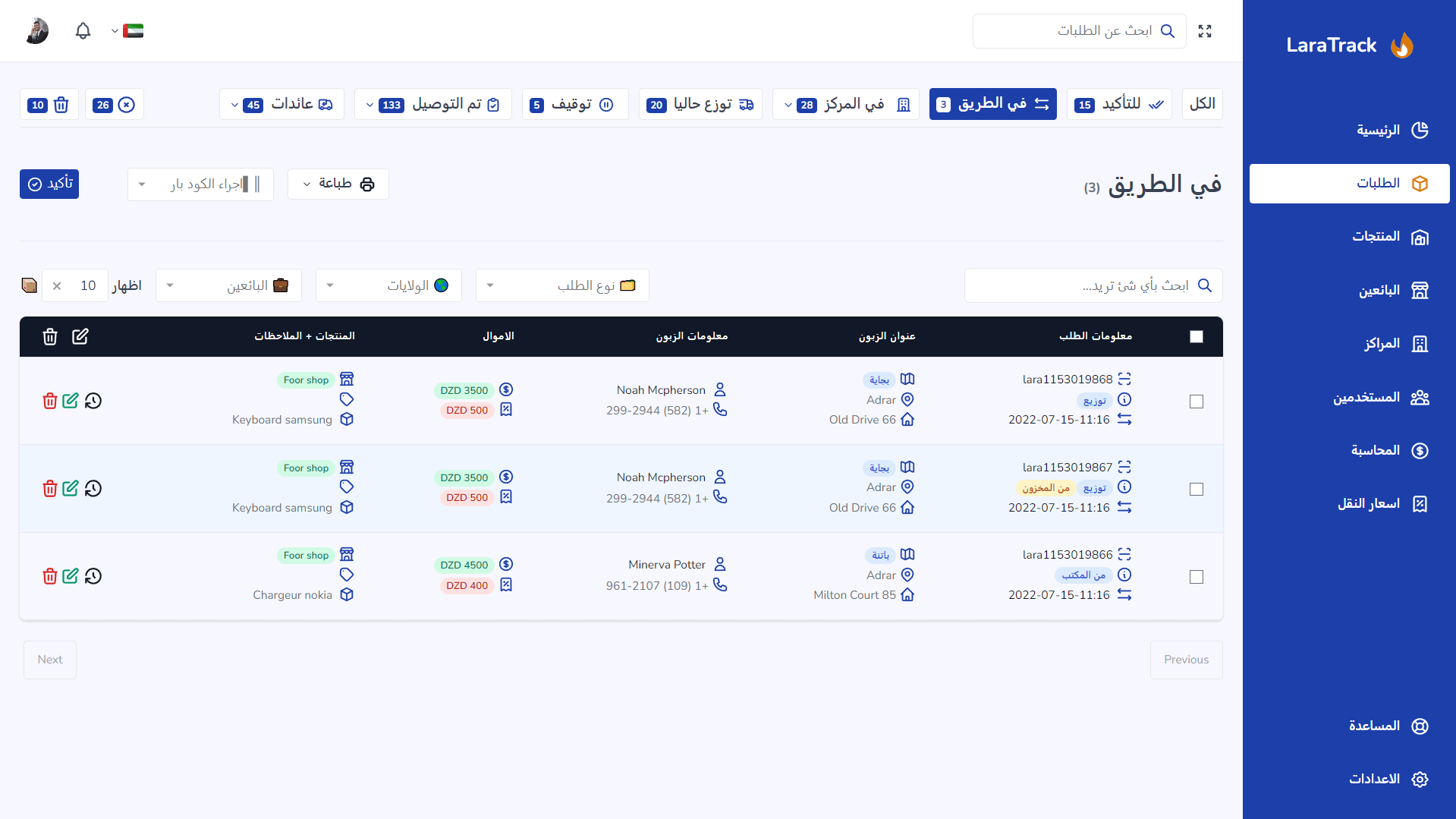Open the طباعة print dropdown
The image size is (1456, 819).
pyautogui.click(x=338, y=184)
